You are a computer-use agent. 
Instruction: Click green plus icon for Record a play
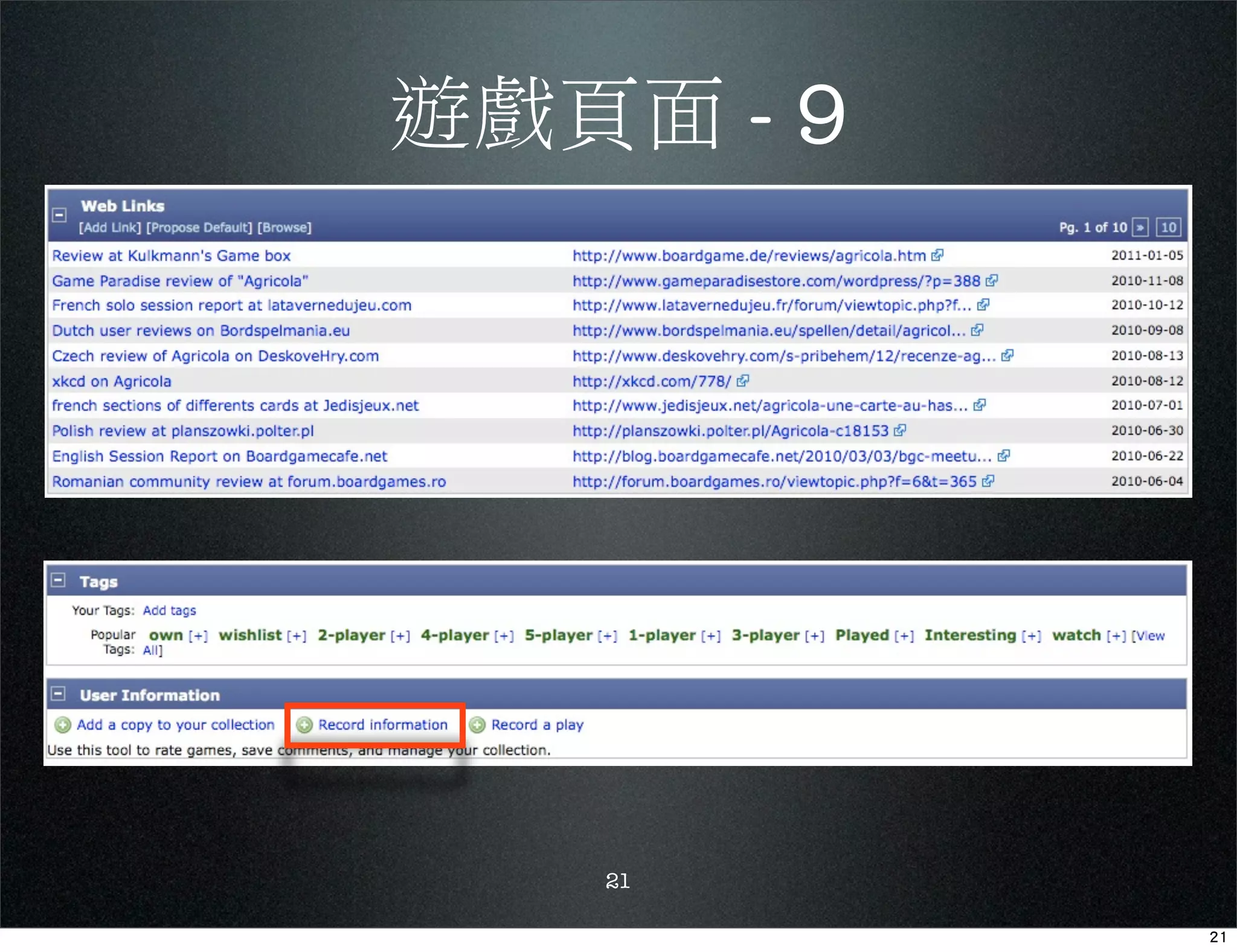pos(477,725)
